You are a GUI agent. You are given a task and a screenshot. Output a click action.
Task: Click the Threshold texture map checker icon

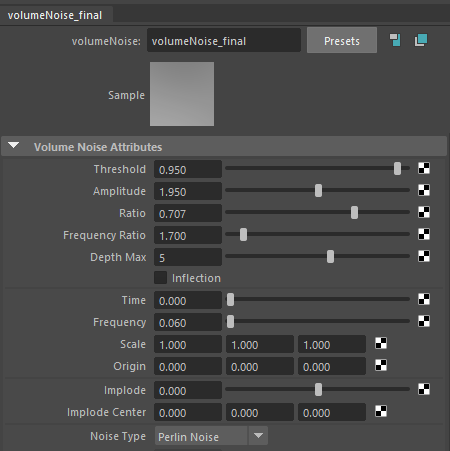pos(424,168)
